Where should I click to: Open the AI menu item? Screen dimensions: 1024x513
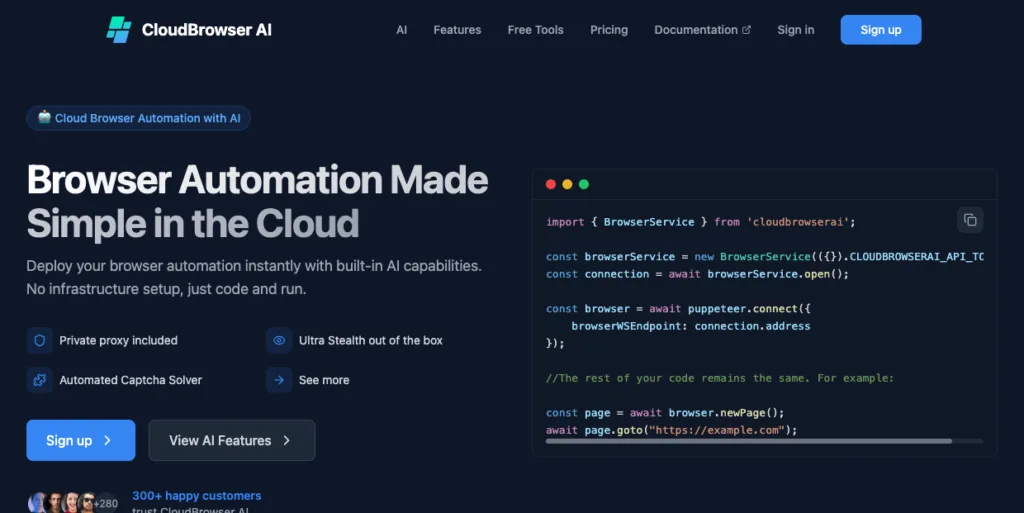click(402, 30)
